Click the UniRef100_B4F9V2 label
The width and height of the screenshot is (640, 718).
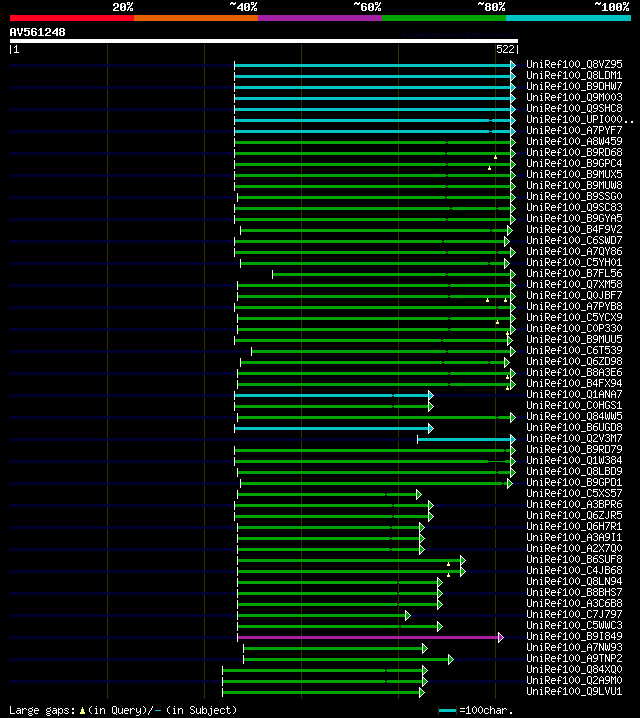pyautogui.click(x=574, y=229)
